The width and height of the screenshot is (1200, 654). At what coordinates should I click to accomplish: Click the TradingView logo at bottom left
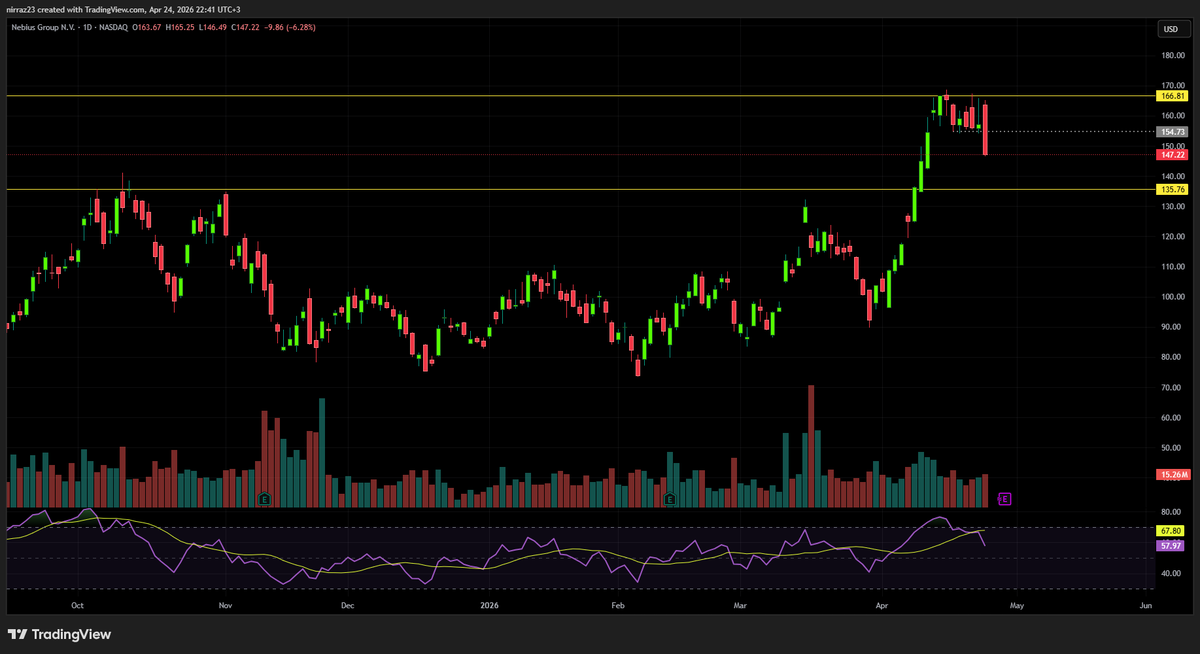[x=59, y=634]
